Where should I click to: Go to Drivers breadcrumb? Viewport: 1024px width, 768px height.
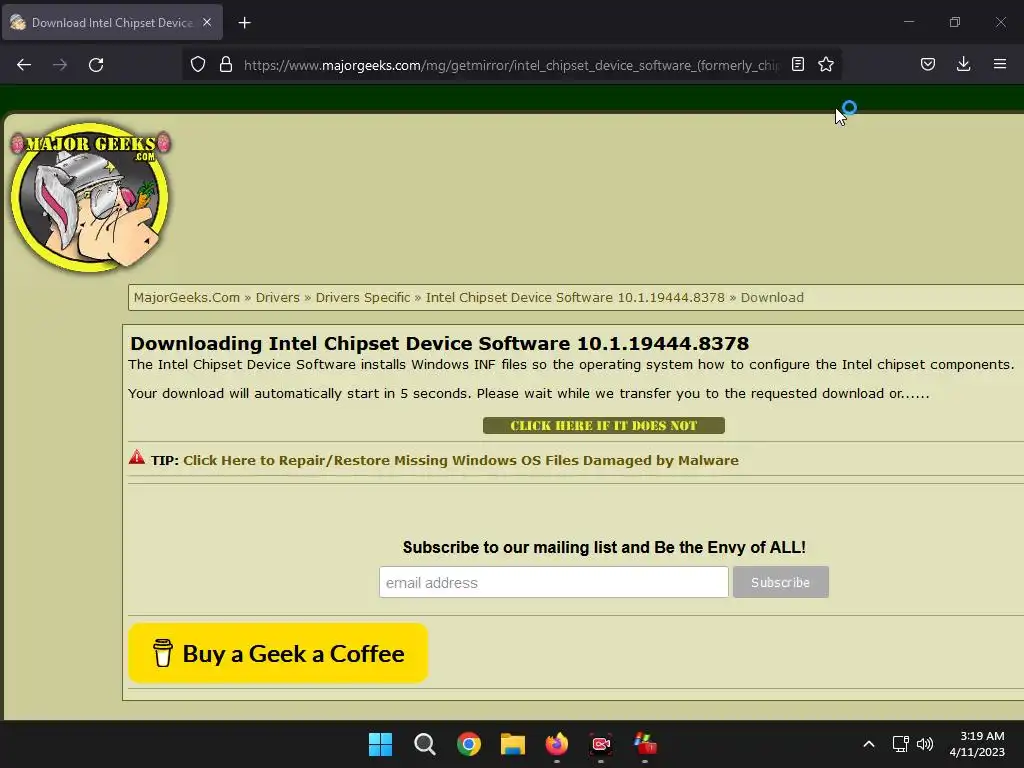pos(278,298)
